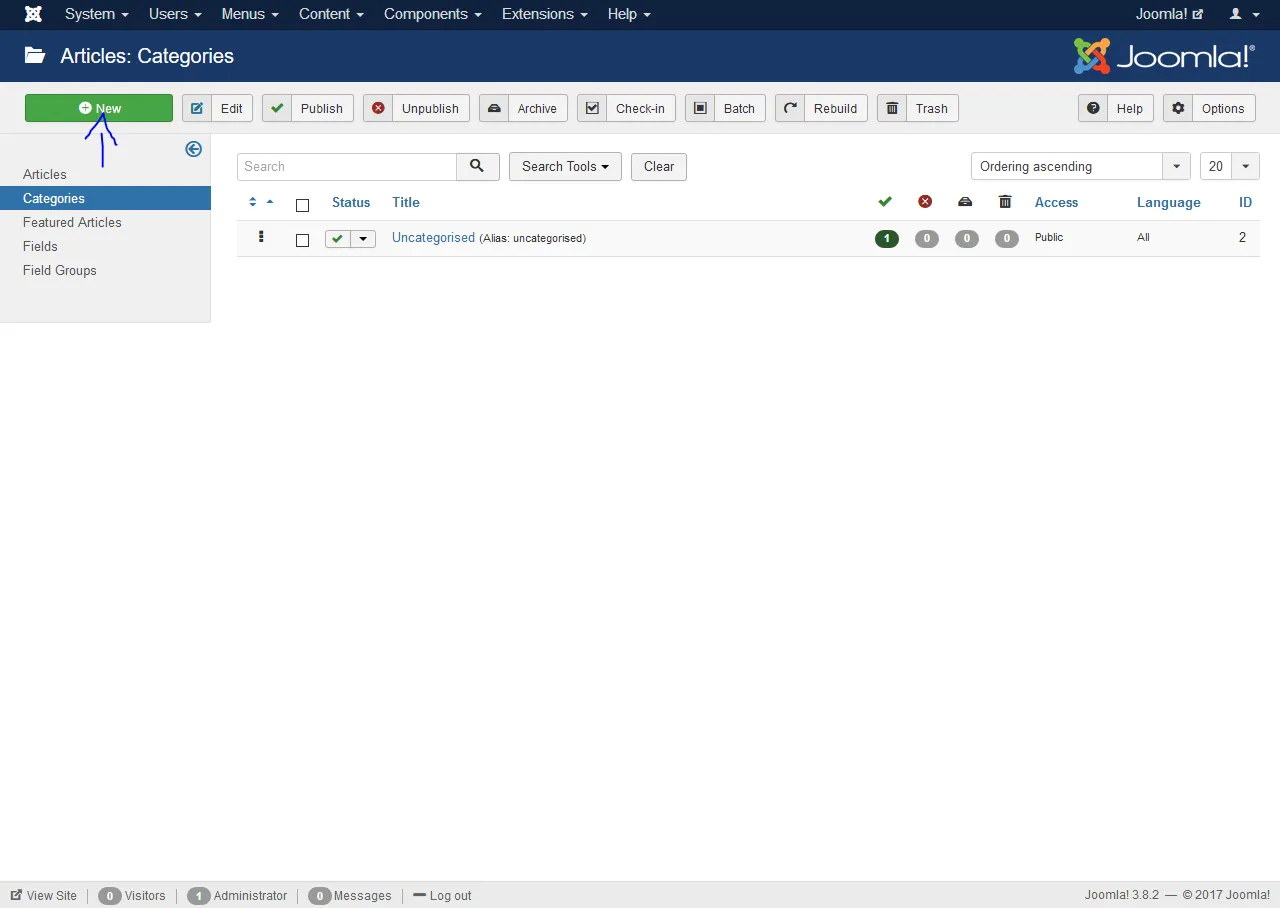Sort by Language column header
1280x908 pixels.
[1168, 202]
